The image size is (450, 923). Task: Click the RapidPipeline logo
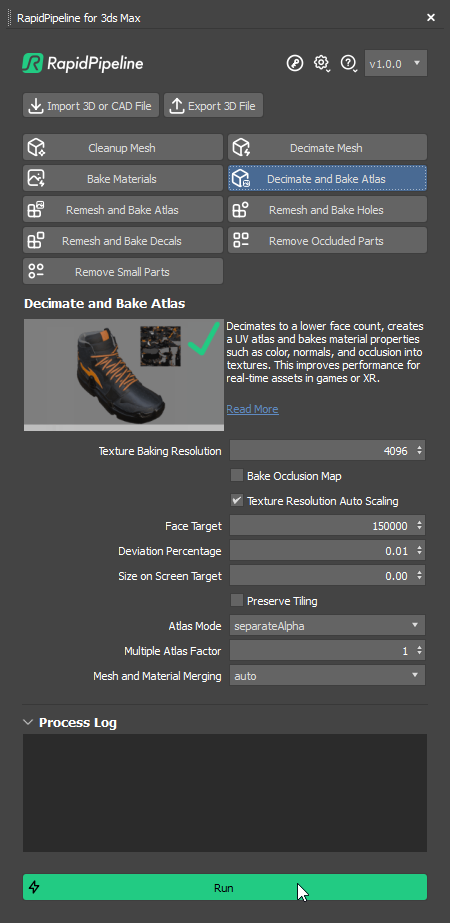pyautogui.click(x=82, y=63)
